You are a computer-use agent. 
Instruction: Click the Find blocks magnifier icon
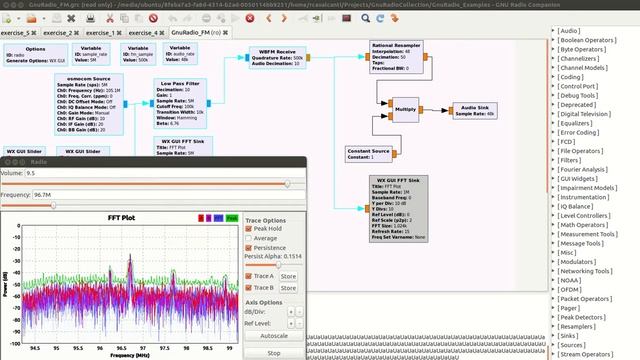point(366,18)
